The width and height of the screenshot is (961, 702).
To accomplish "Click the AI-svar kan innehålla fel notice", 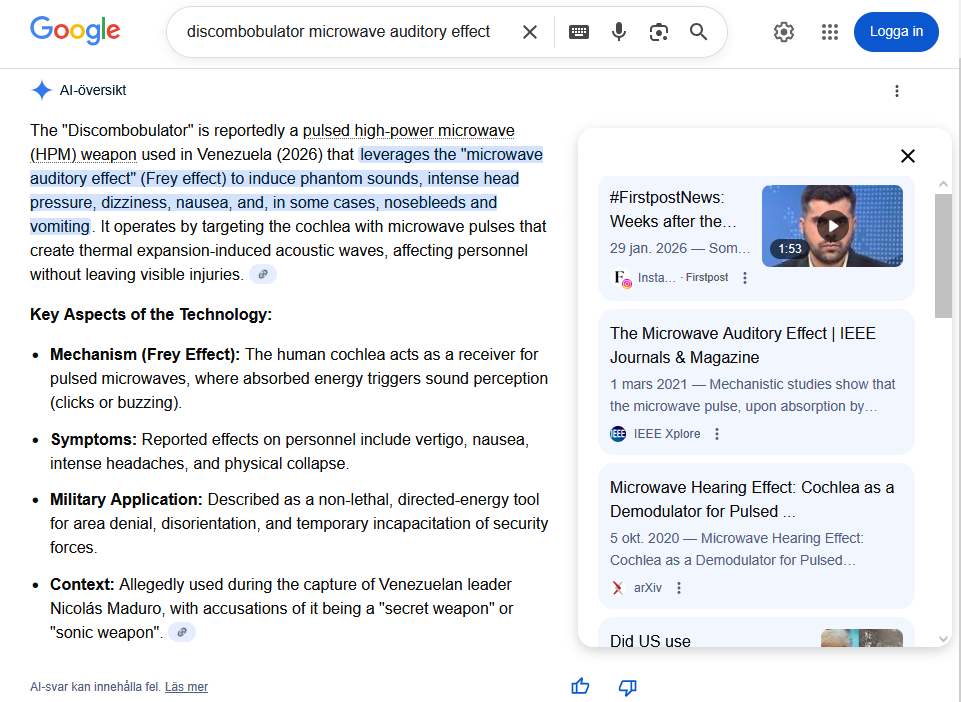I will point(95,687).
